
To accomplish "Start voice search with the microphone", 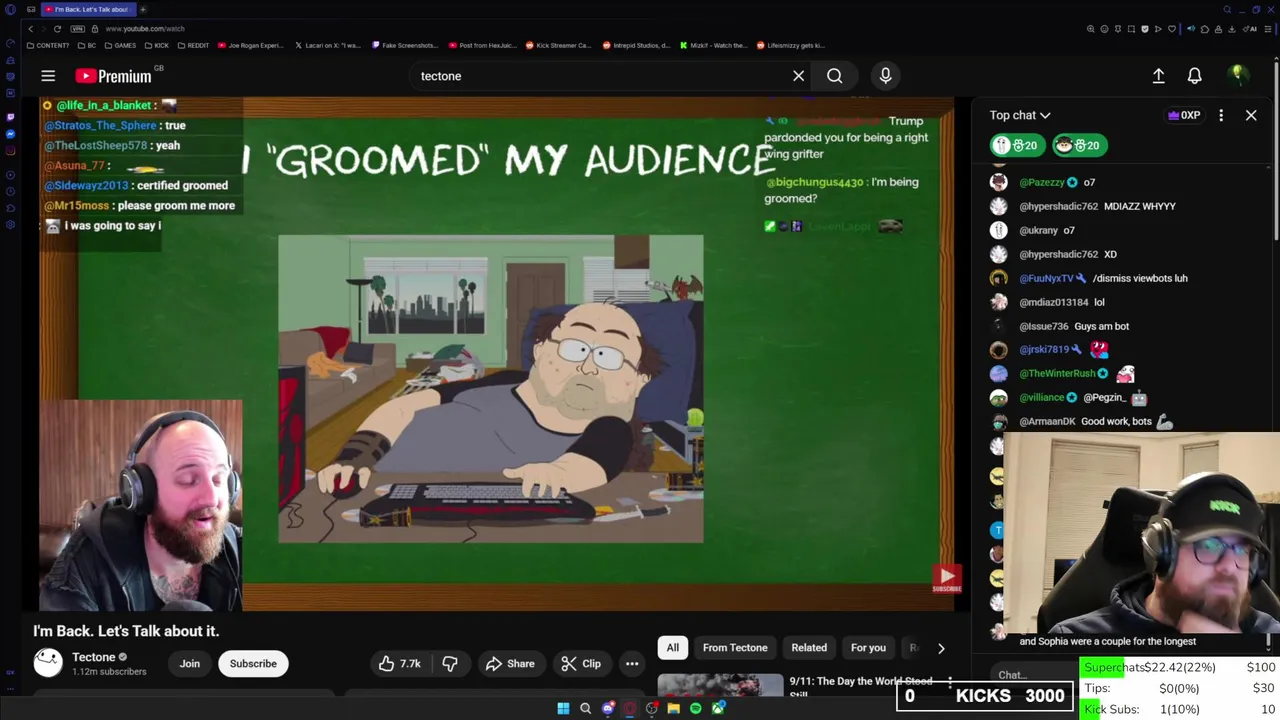I will pos(885,76).
